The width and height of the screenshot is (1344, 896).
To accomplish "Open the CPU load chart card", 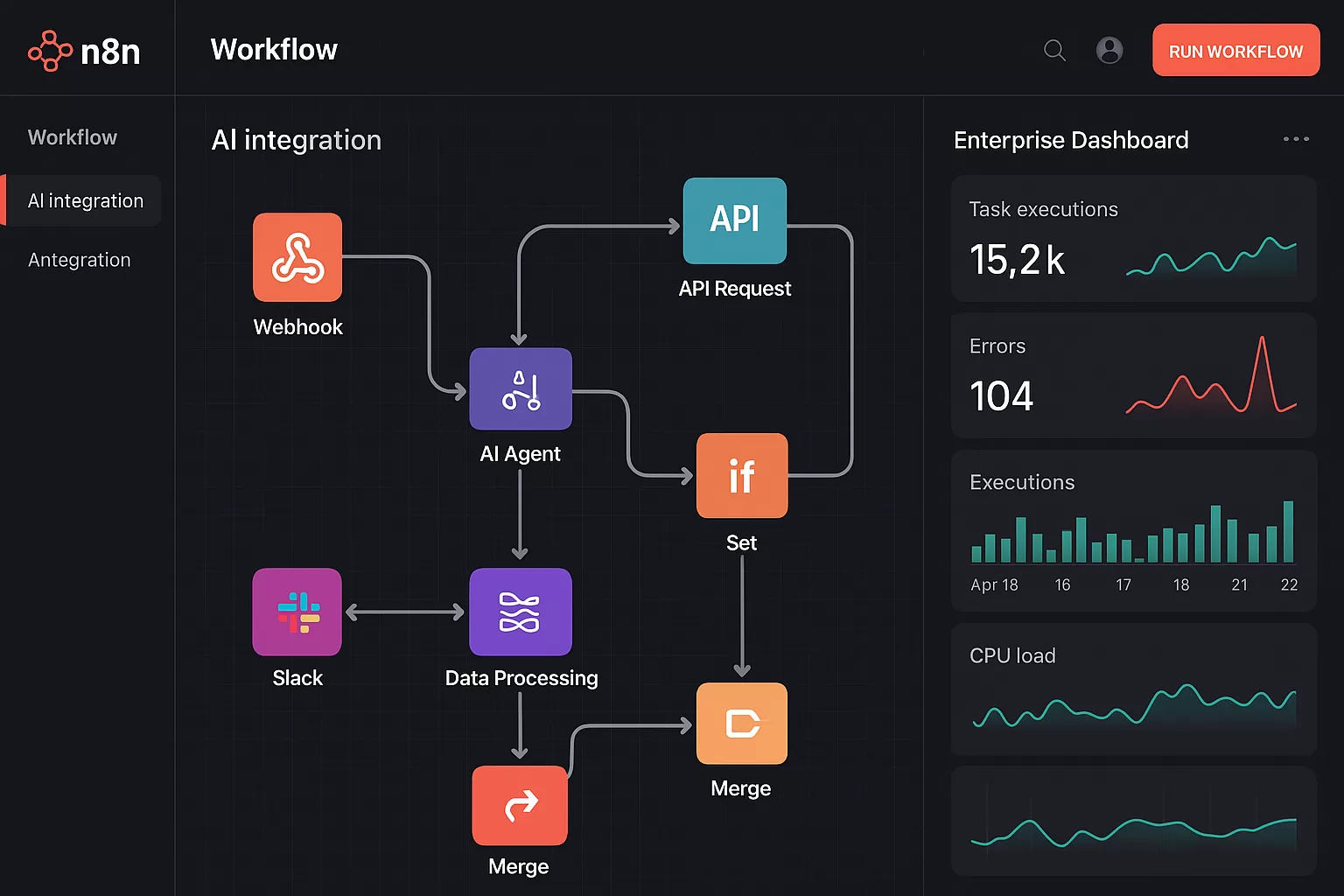I will tap(1133, 689).
